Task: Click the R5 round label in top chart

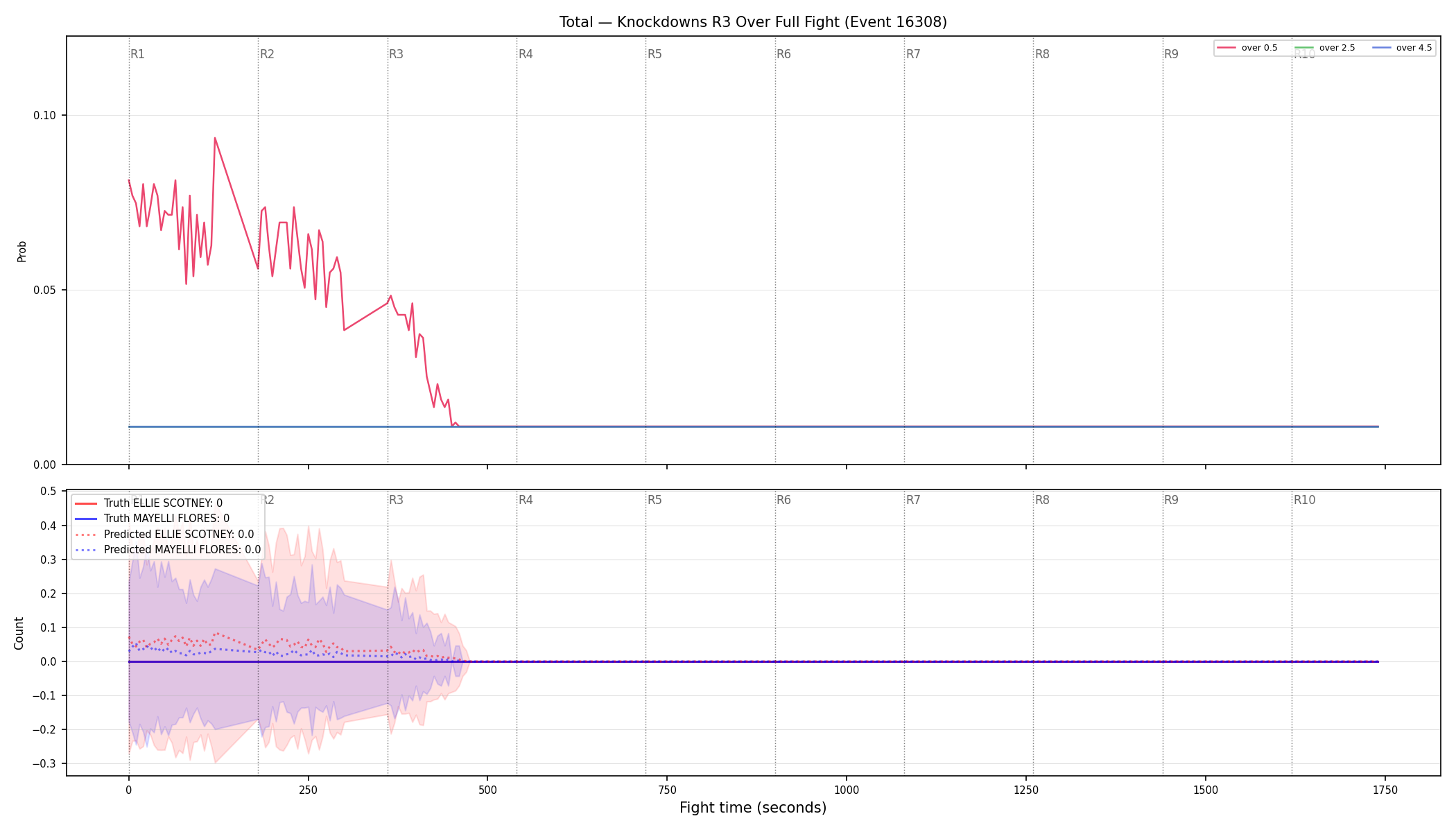Action: coord(655,54)
